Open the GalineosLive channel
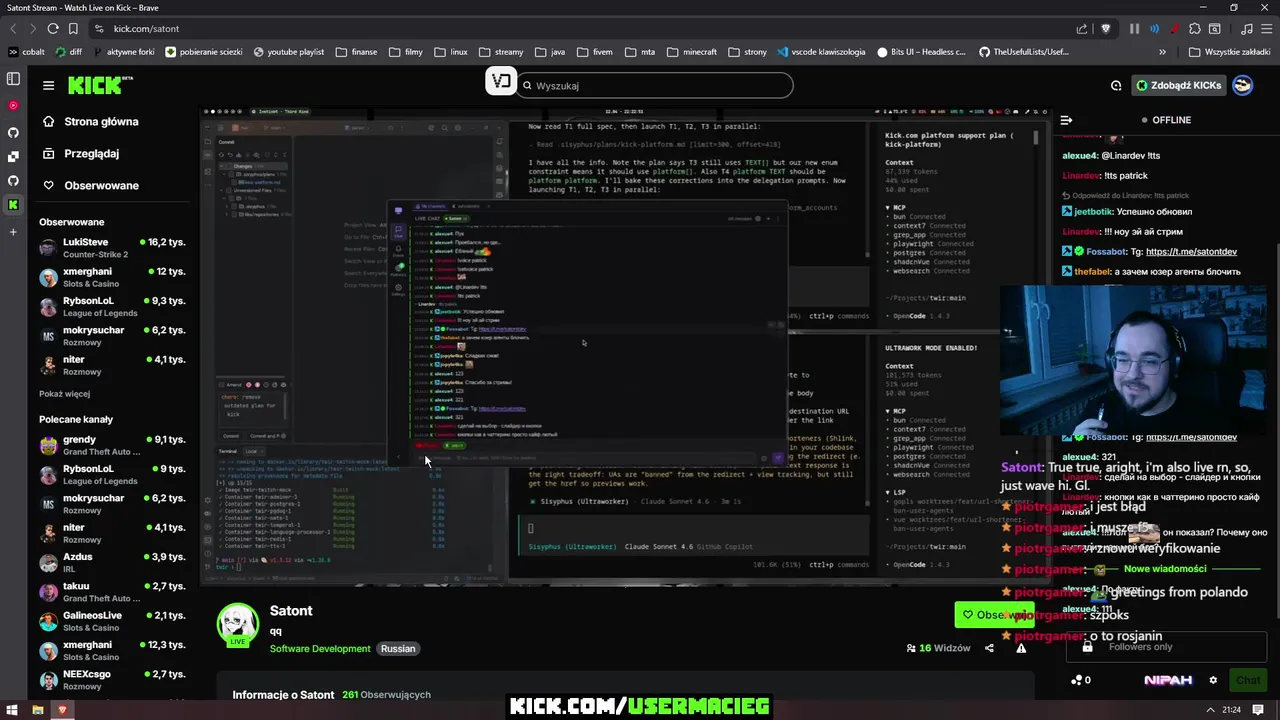 click(x=113, y=621)
